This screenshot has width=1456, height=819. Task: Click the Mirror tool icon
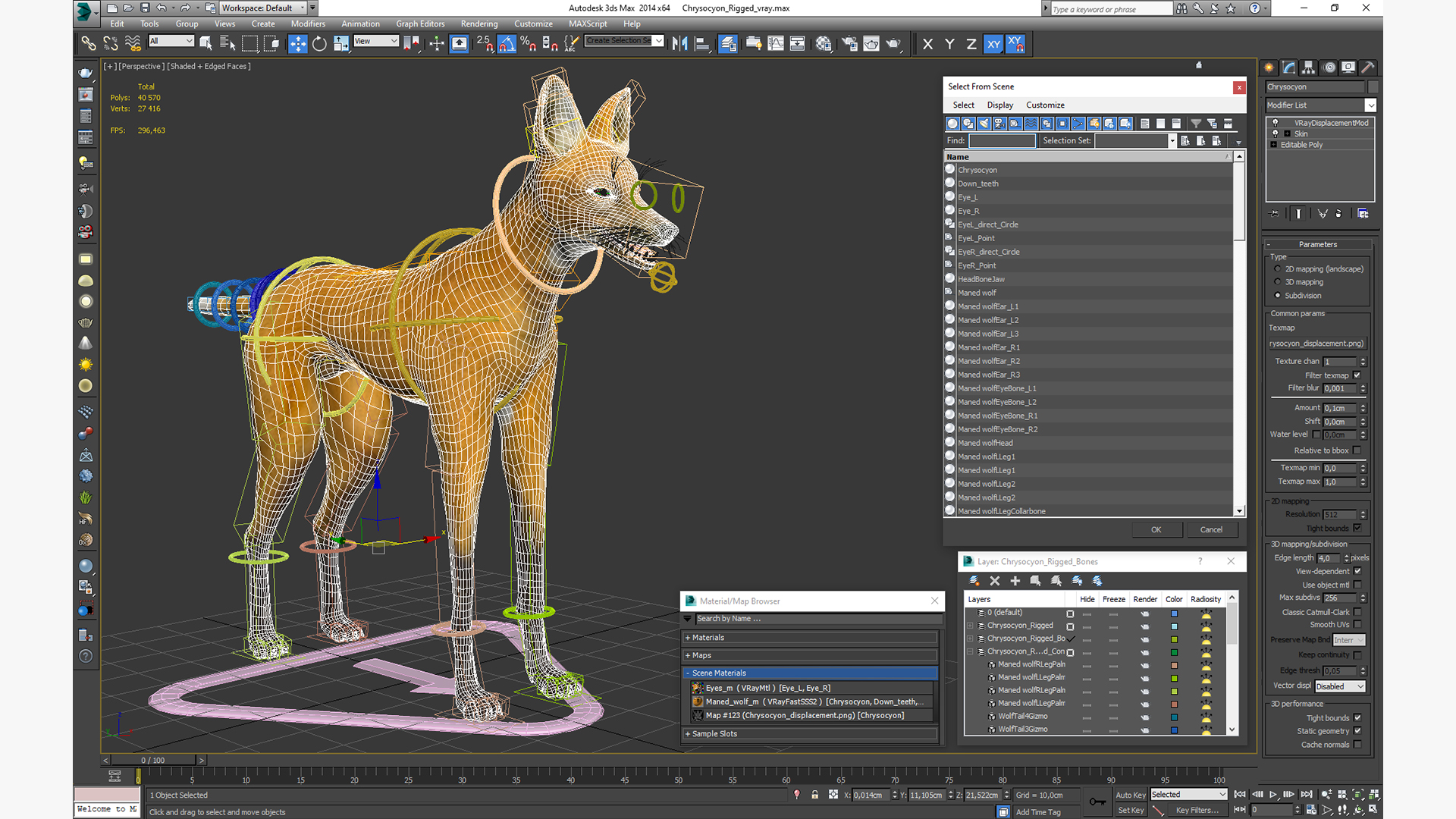point(680,44)
